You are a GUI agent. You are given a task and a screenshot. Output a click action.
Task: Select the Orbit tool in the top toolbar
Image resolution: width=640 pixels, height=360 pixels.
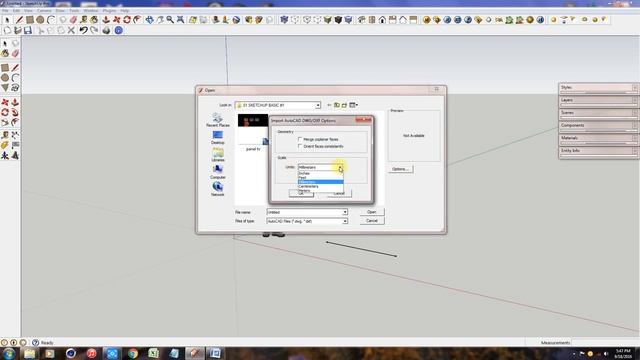(149, 20)
